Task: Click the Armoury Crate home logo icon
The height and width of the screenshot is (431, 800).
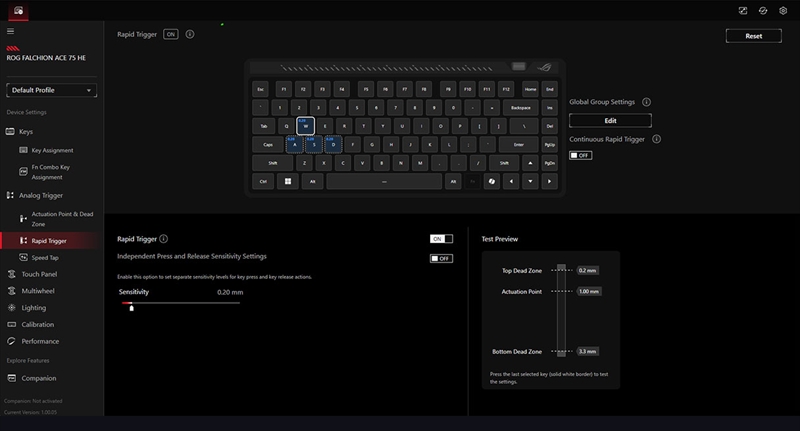Action: coord(15,10)
